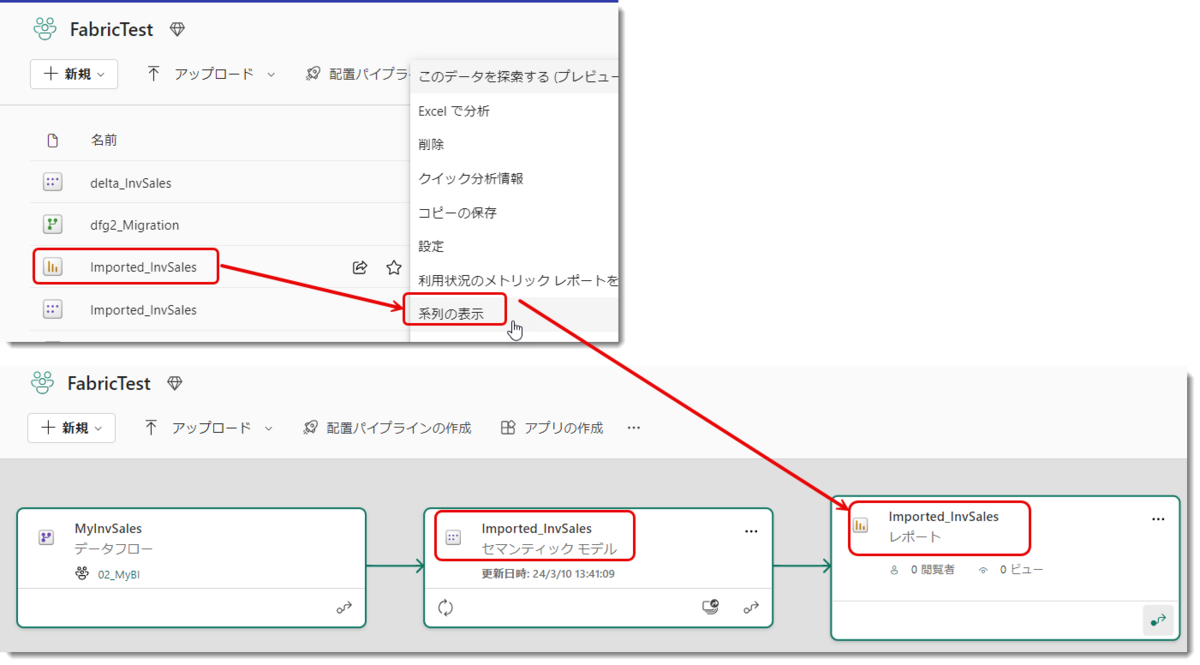Click the dfg2_Migration dataflow icon

(x=53, y=225)
